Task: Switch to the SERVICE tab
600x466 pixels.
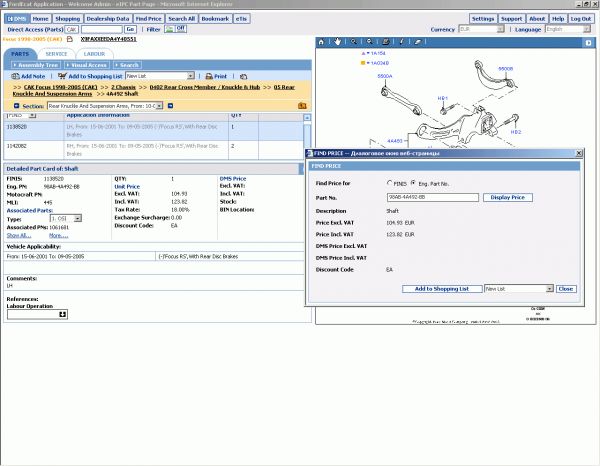Action: pos(57,53)
